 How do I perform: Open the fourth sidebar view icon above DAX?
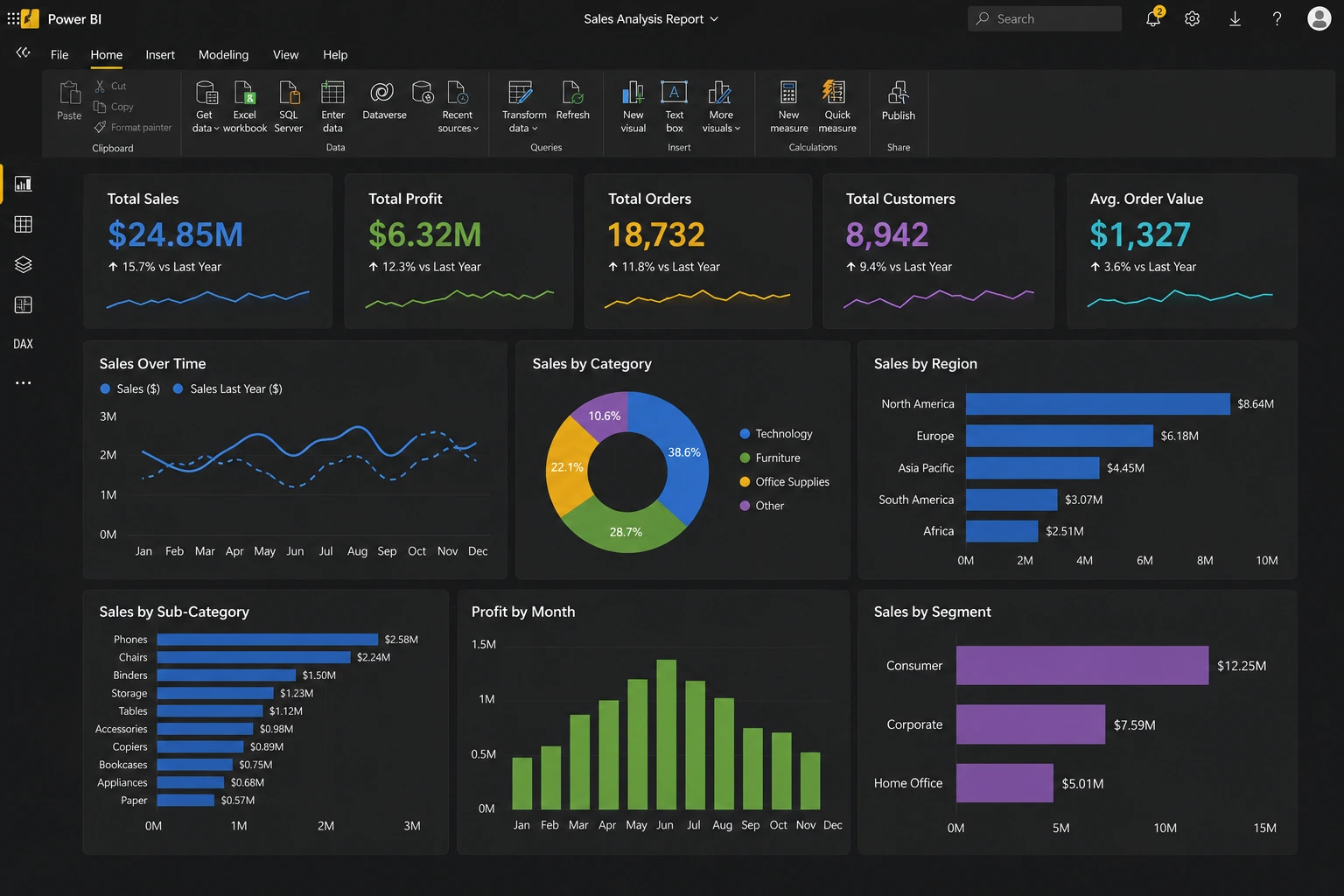pyautogui.click(x=24, y=304)
